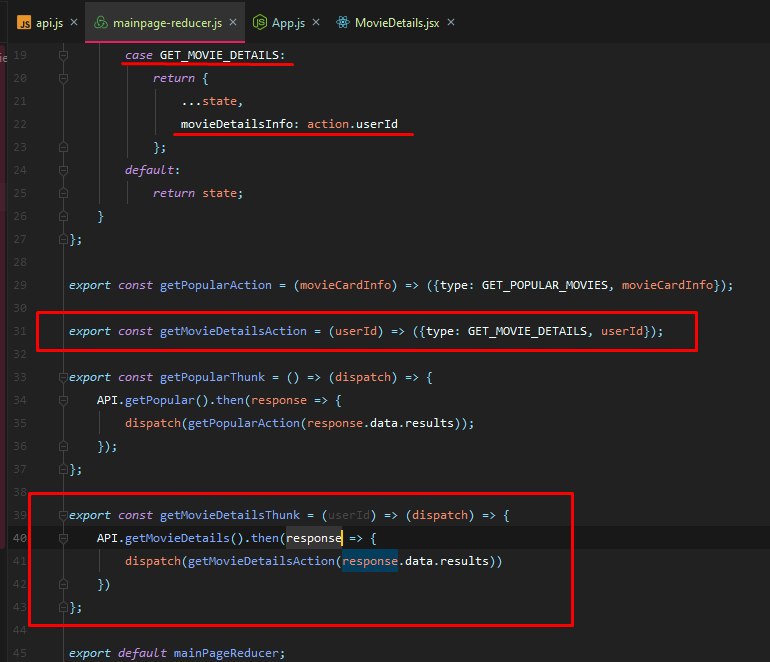Collapse API.getMovieDetails fold on line 40

[63, 538]
